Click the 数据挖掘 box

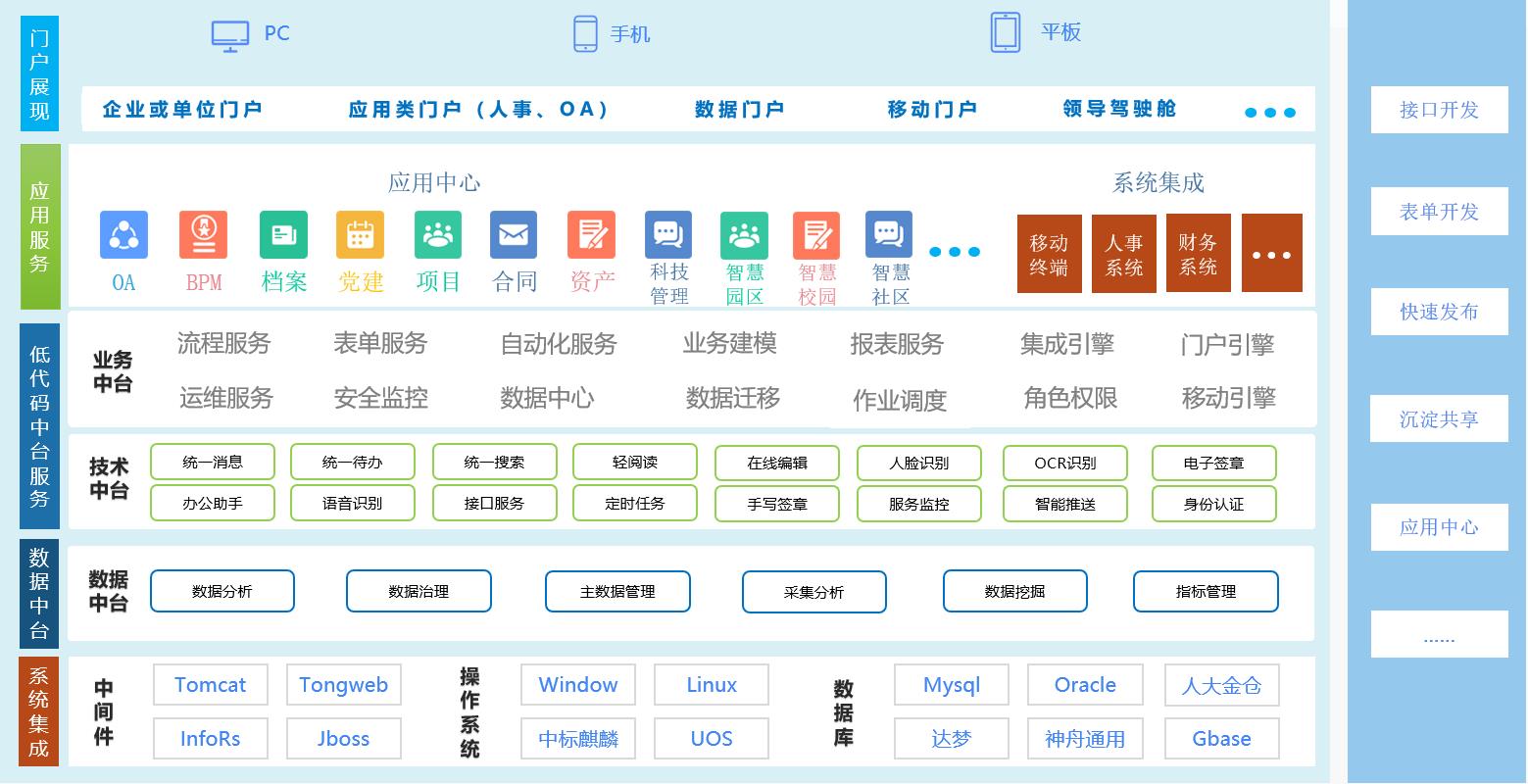[x=1015, y=591]
